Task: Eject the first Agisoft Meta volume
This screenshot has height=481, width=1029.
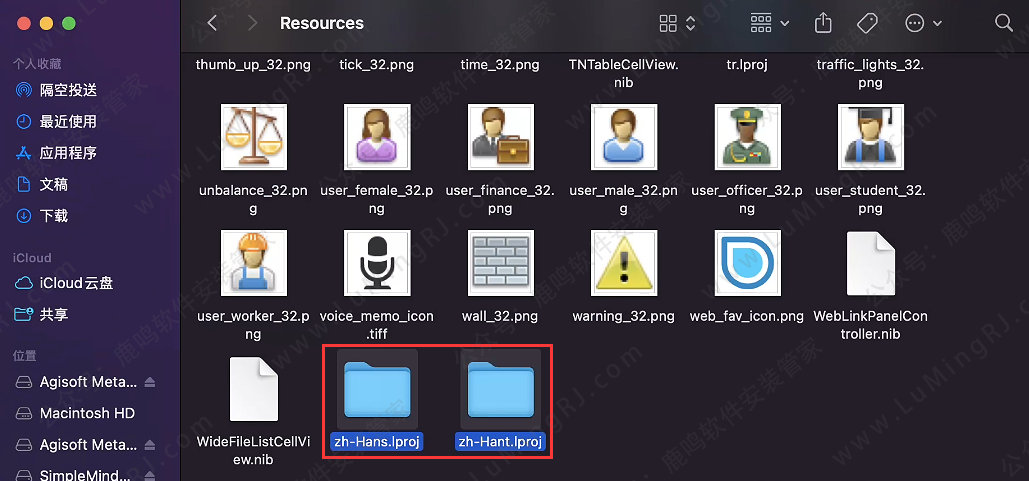Action: tap(150, 382)
